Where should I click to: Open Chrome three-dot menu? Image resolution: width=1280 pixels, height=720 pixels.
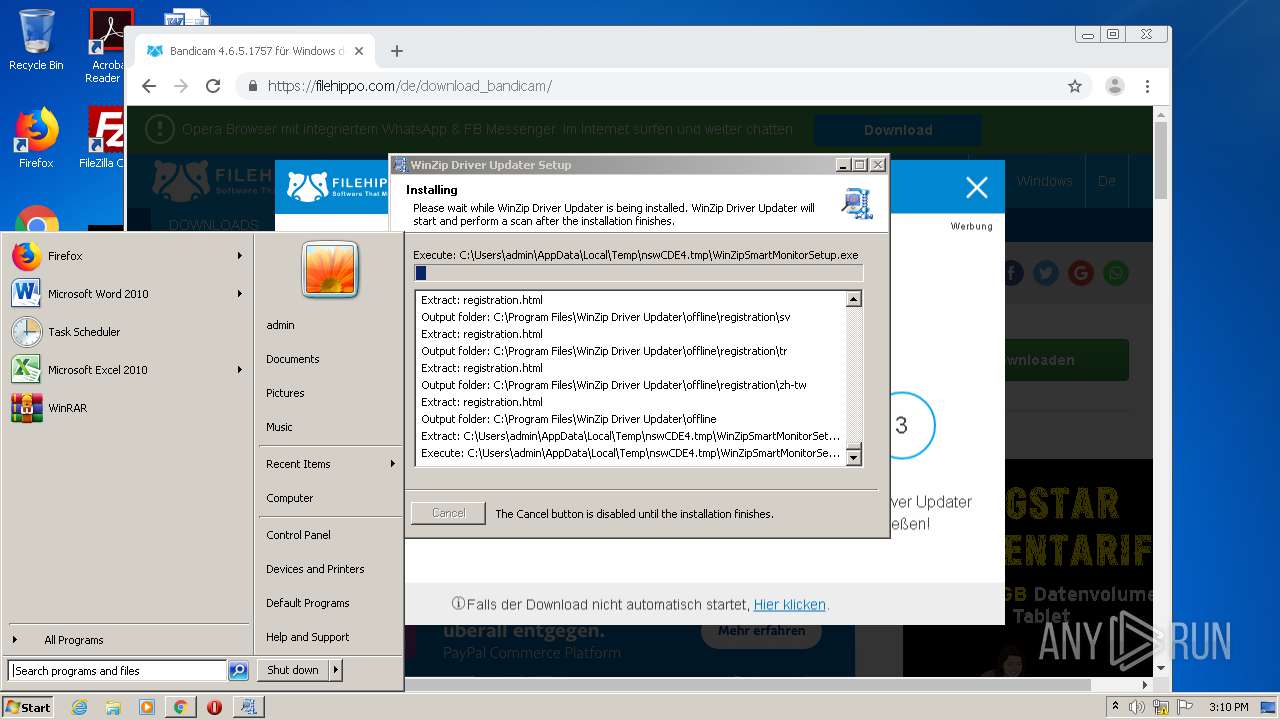1147,86
